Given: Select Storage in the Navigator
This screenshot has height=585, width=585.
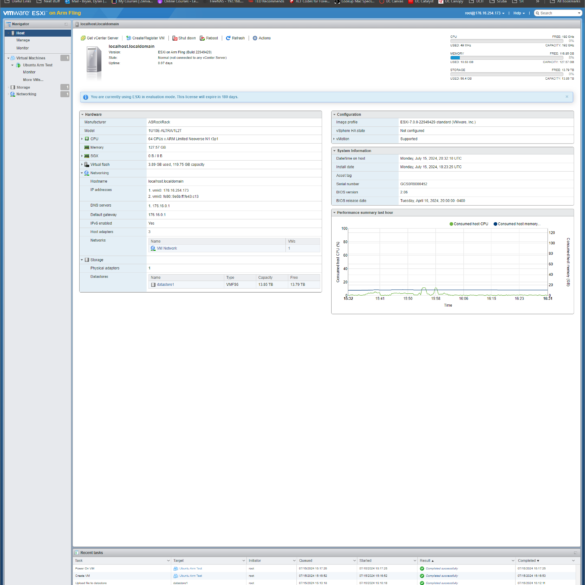Looking at the screenshot, I should 23,87.
